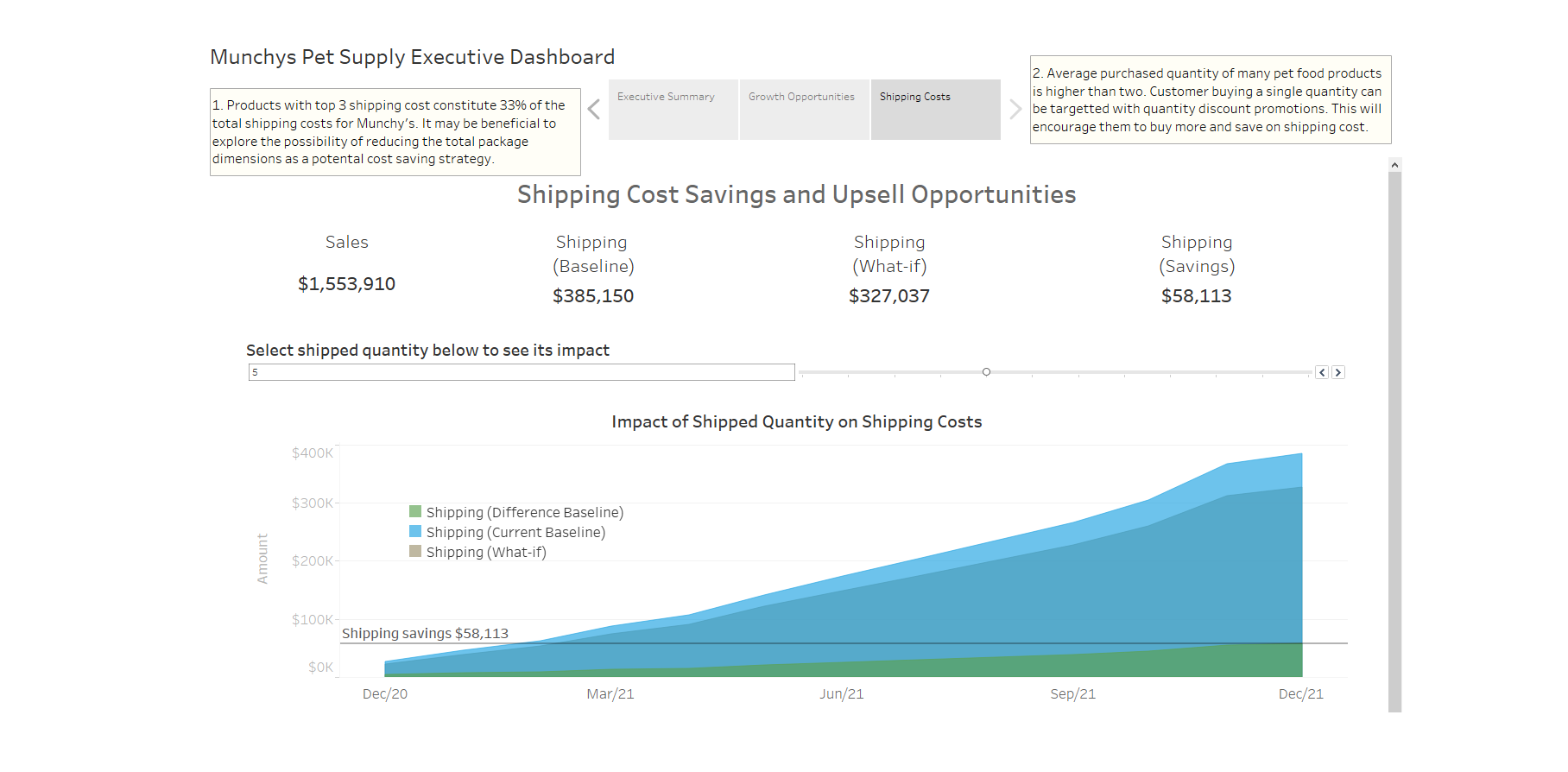
Task: Select Shipping (Current Baseline) legend label
Action: (x=515, y=532)
